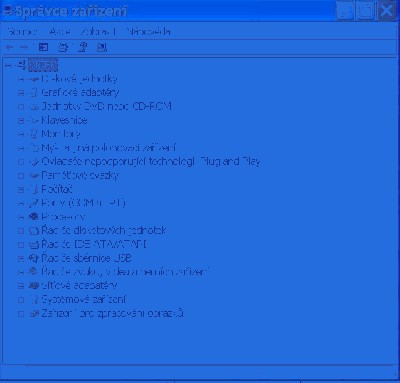Image resolution: width=400 pixels, height=383 pixels.
Task: Click the Řadiče sběrnice USB icon
Action: coord(33,258)
